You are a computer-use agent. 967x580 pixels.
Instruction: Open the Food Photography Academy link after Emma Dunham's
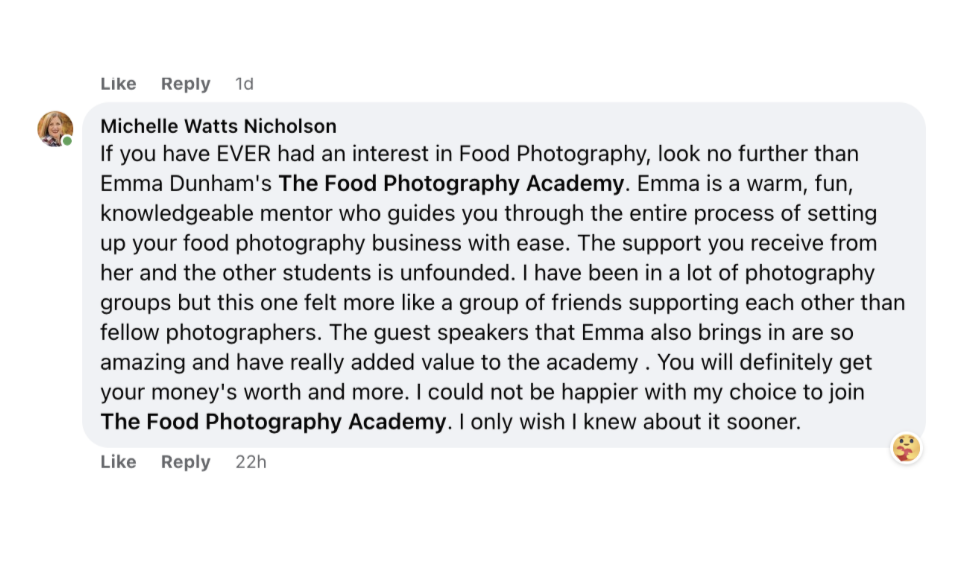point(451,184)
